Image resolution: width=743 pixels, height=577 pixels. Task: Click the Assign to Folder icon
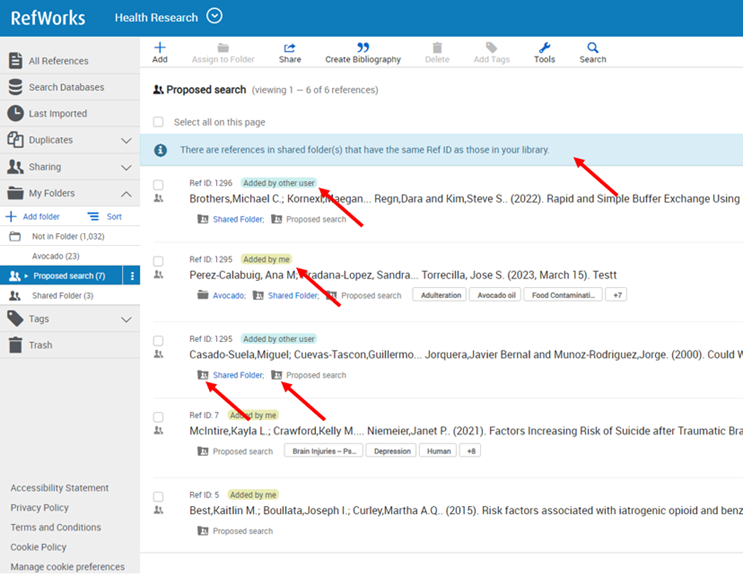[223, 48]
